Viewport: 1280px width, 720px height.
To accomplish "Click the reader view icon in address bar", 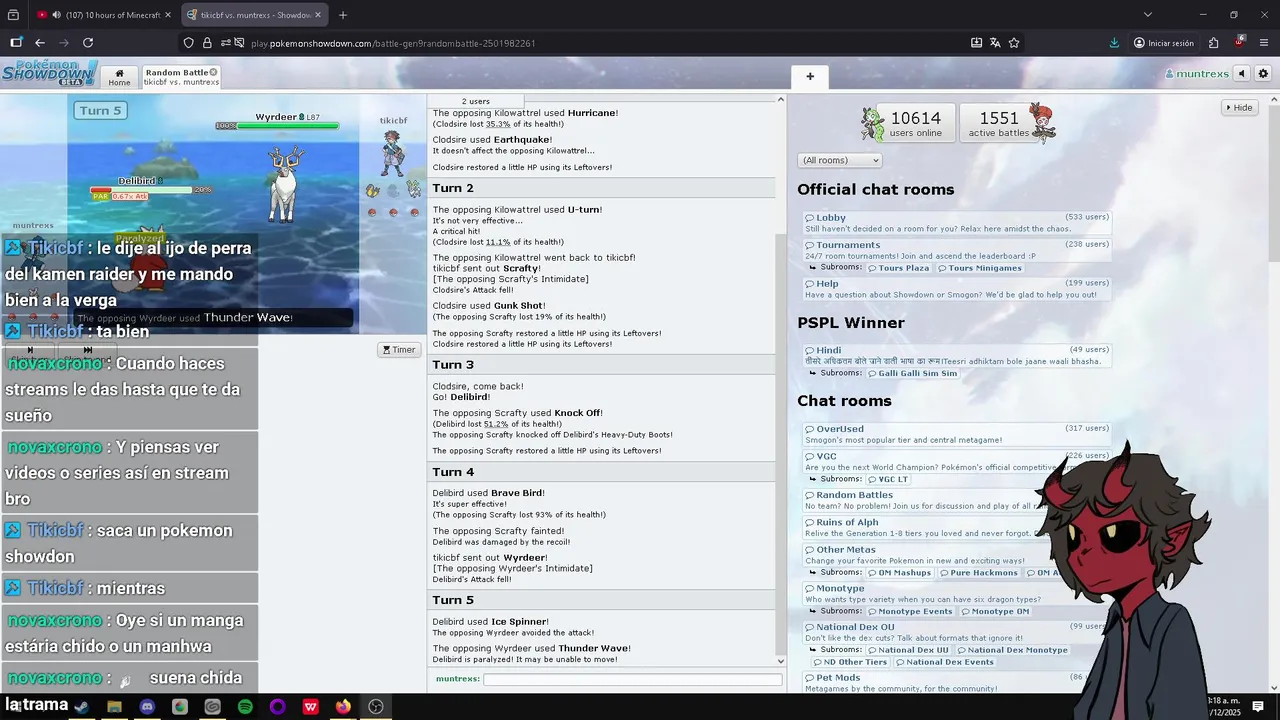I will point(976,43).
